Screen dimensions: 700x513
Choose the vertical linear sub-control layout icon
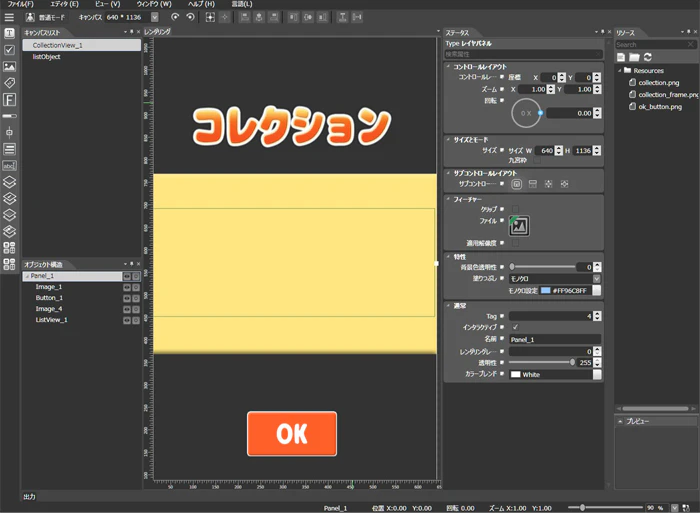pyautogui.click(x=533, y=184)
